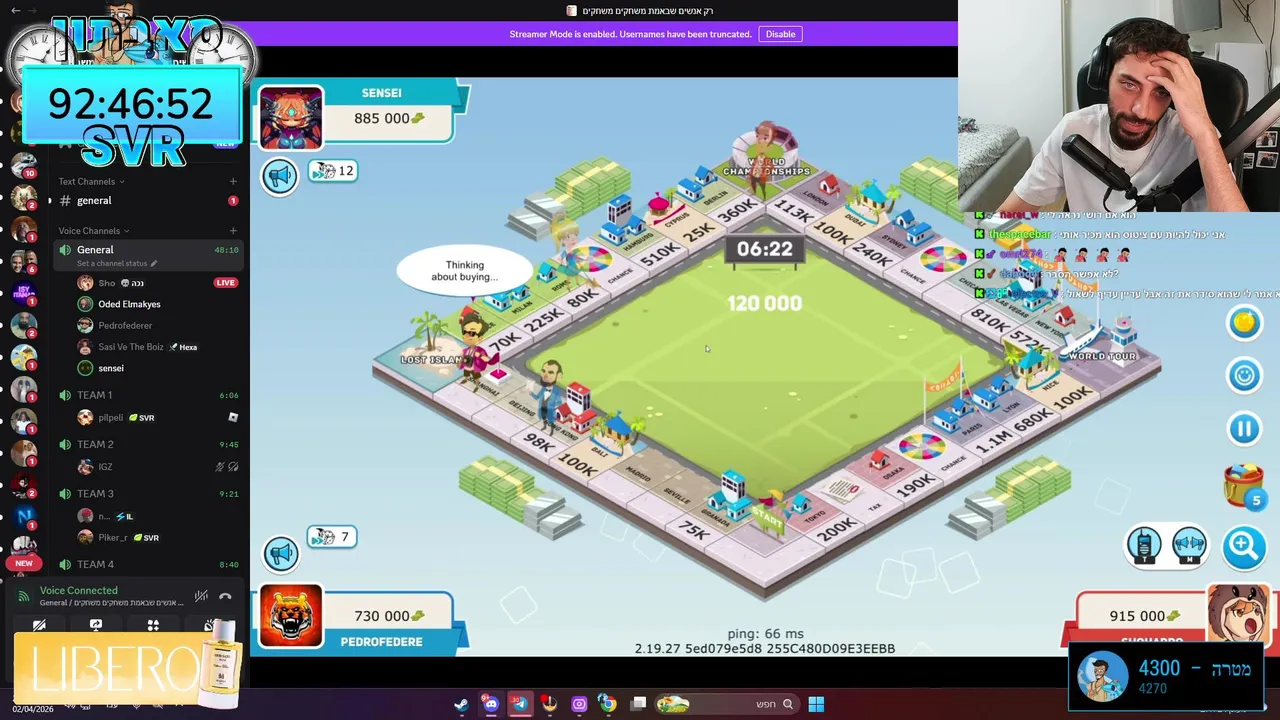Image resolution: width=1280 pixels, height=720 pixels.
Task: Toggle noise suppression in voice panel
Action: [201, 597]
